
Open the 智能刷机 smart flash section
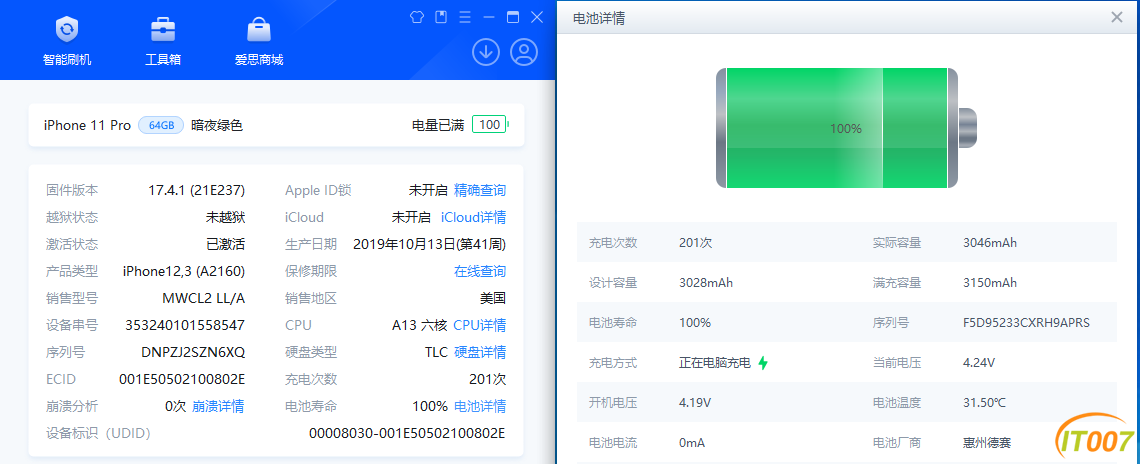point(67,41)
